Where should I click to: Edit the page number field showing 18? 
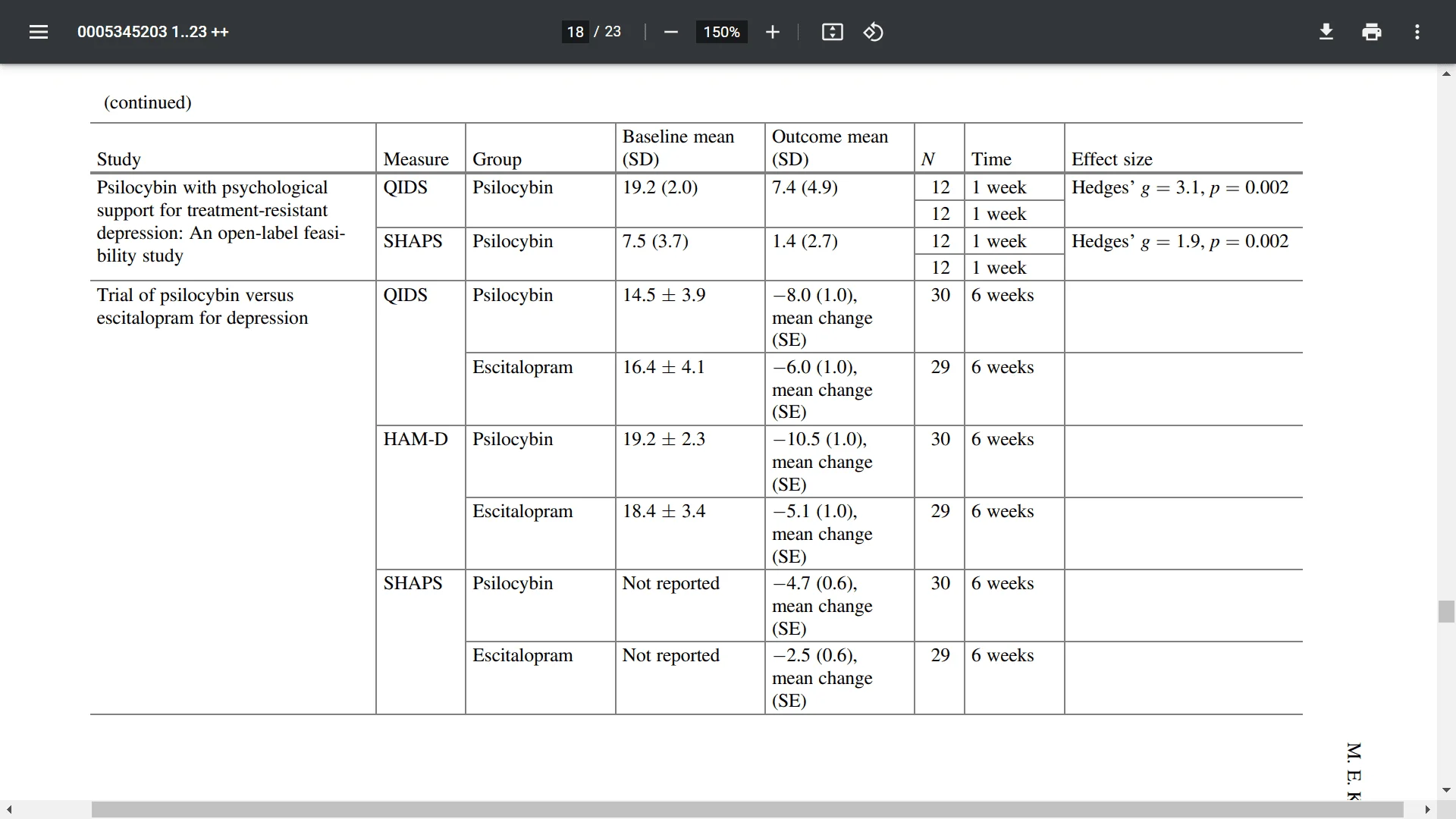pyautogui.click(x=576, y=32)
